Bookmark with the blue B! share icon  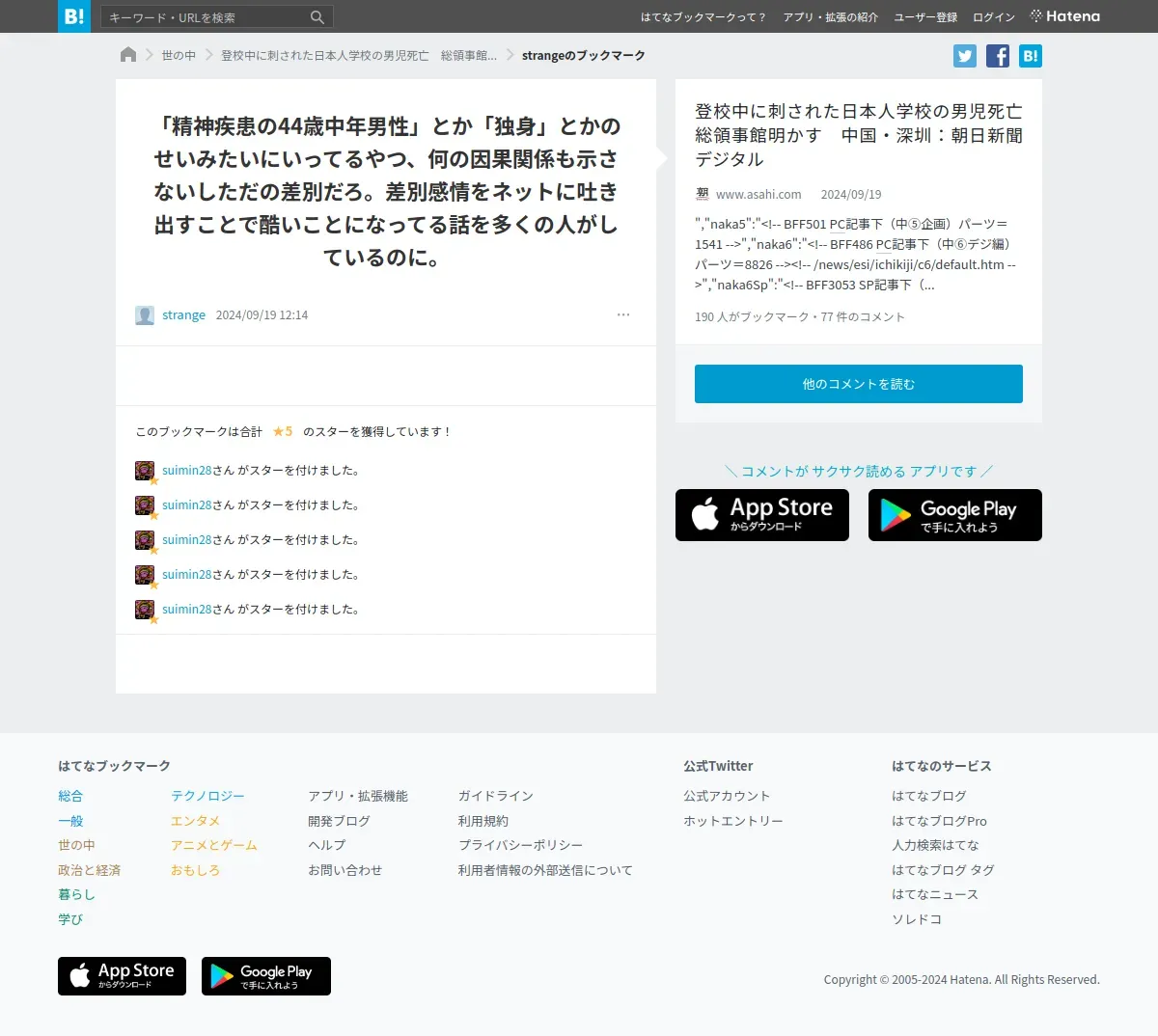1031,56
